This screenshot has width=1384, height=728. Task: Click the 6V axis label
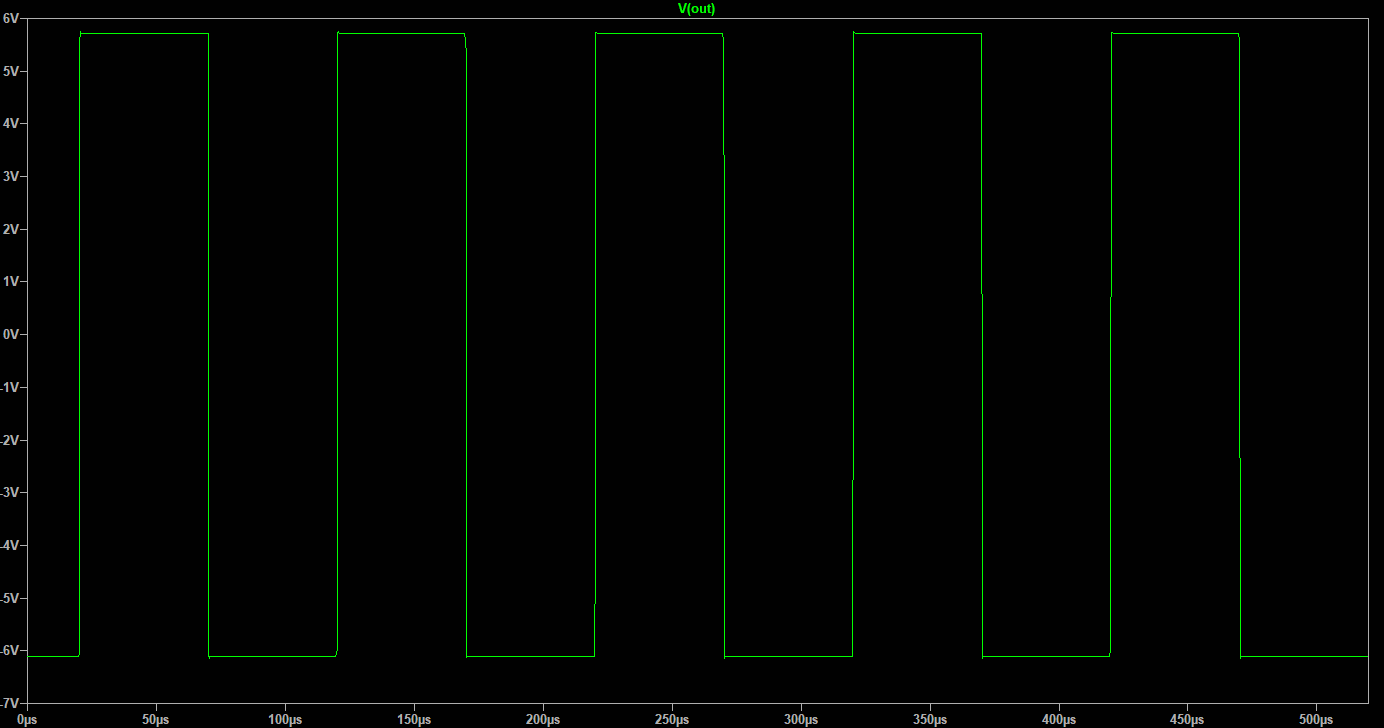[x=11, y=18]
